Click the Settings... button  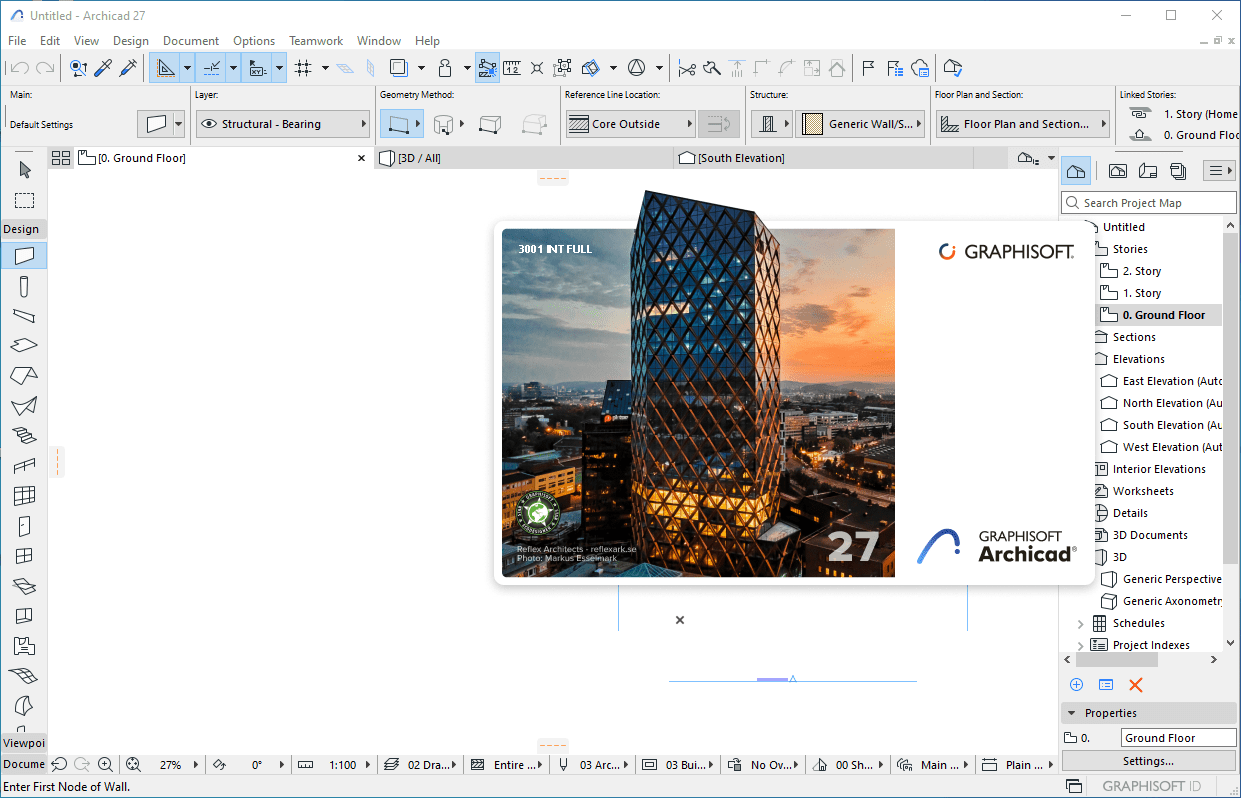[x=1148, y=761]
